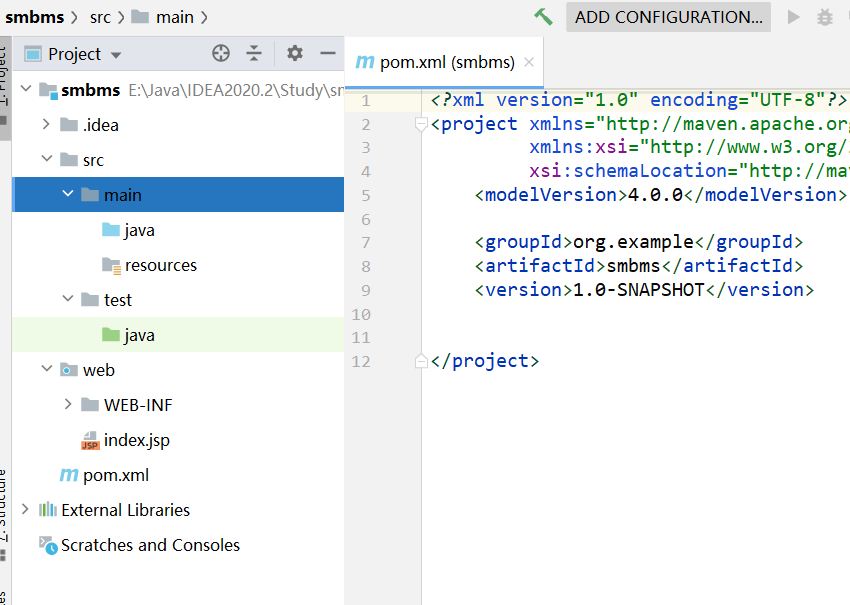Click the locate/select opened file icon

click(x=221, y=54)
